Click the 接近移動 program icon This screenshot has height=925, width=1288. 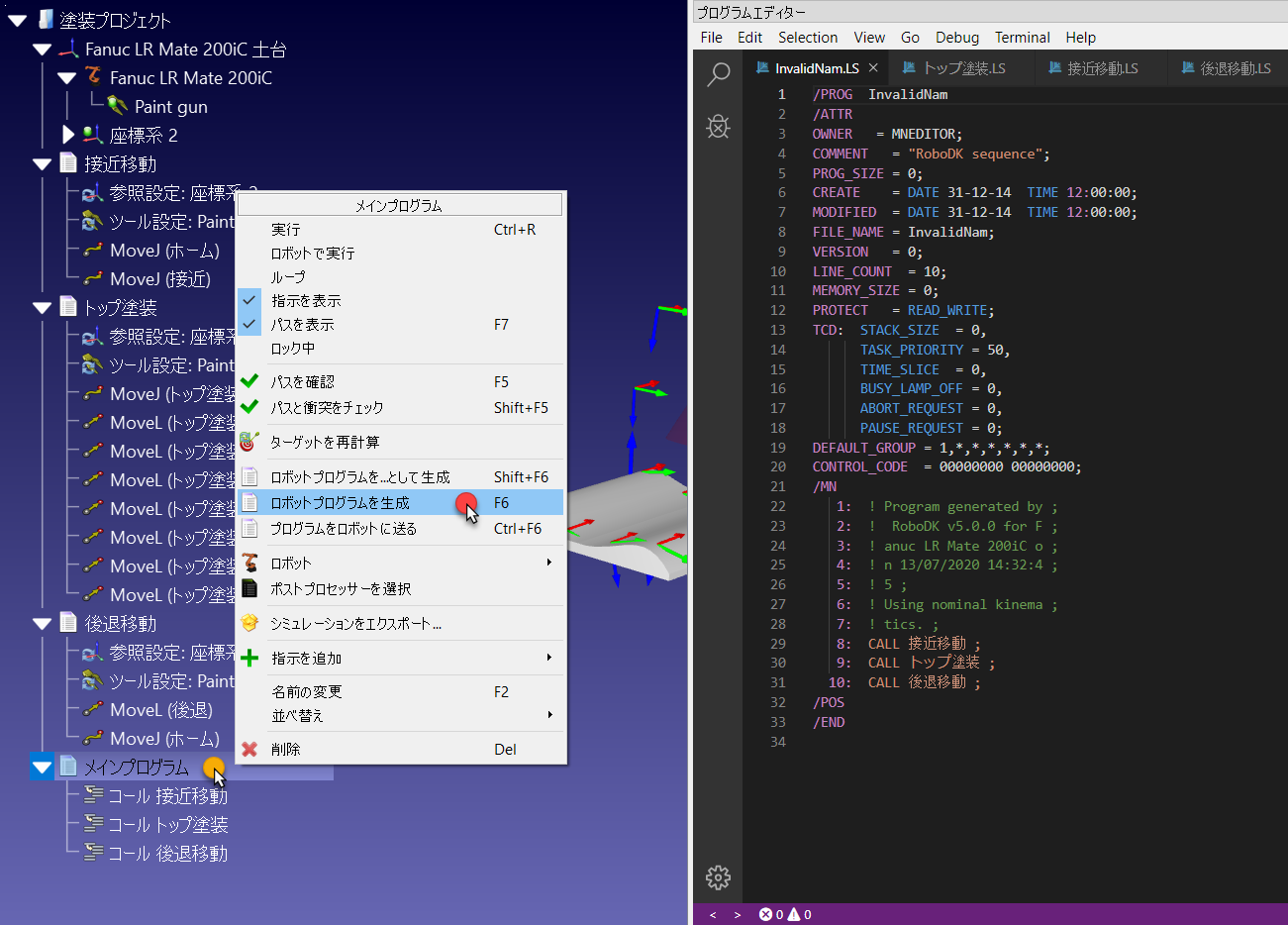(x=68, y=162)
